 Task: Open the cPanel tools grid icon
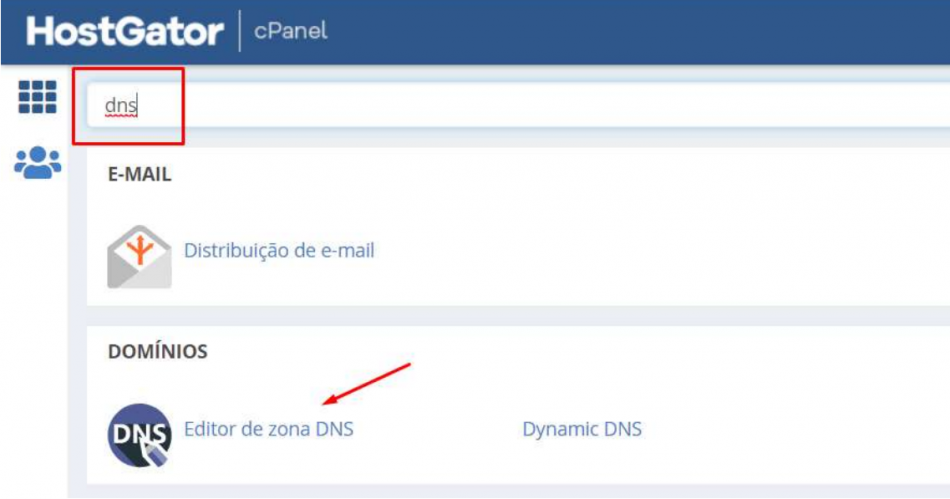[37, 97]
